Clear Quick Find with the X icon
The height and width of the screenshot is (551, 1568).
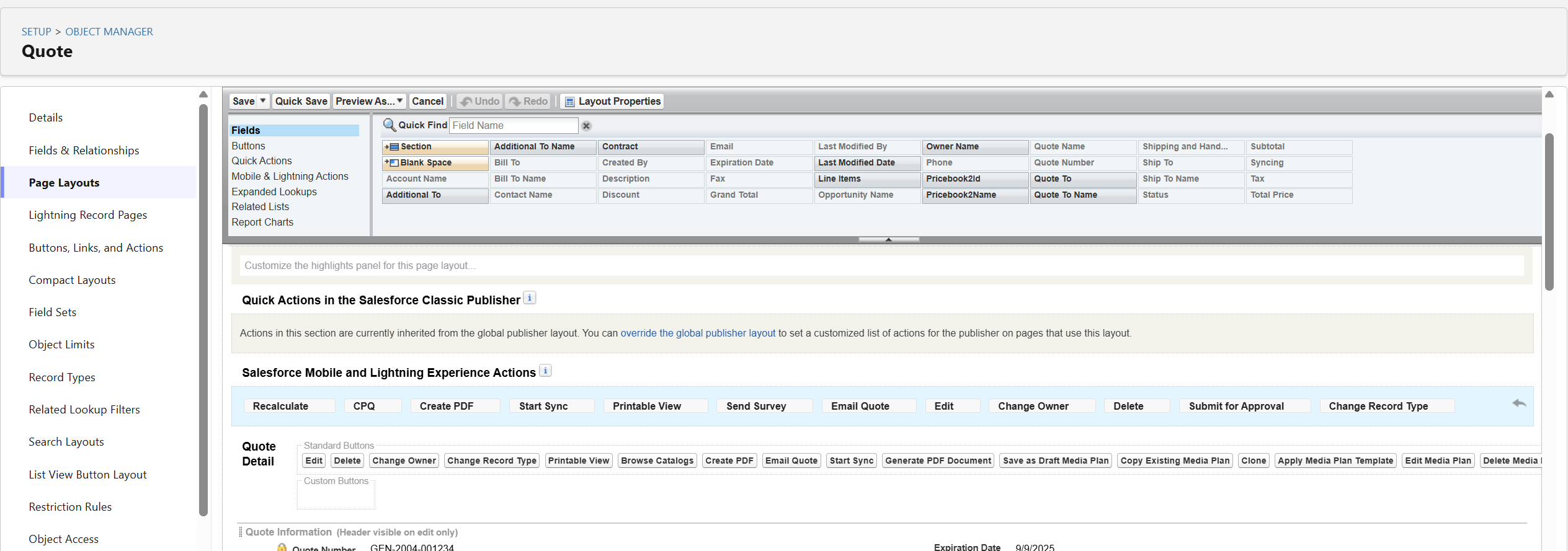(x=586, y=126)
